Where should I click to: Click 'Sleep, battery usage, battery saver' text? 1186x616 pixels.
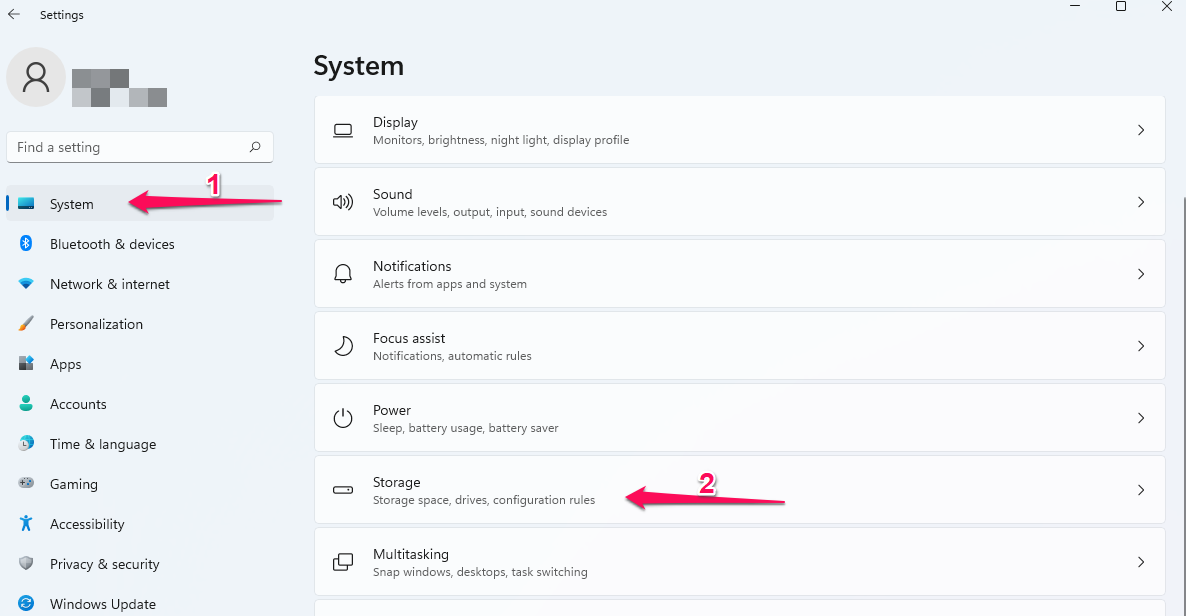[466, 428]
